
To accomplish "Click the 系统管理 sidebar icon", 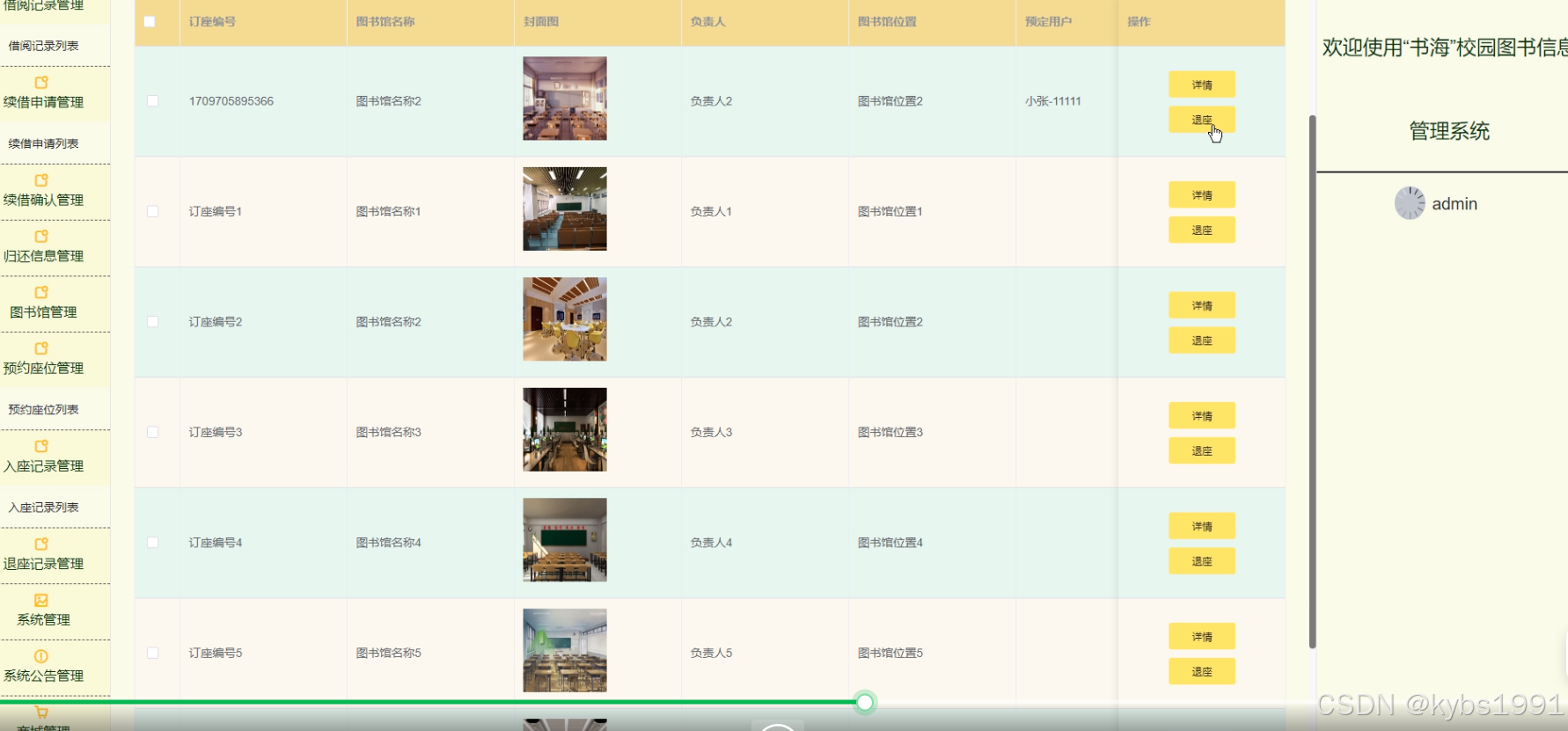I will coord(41,600).
